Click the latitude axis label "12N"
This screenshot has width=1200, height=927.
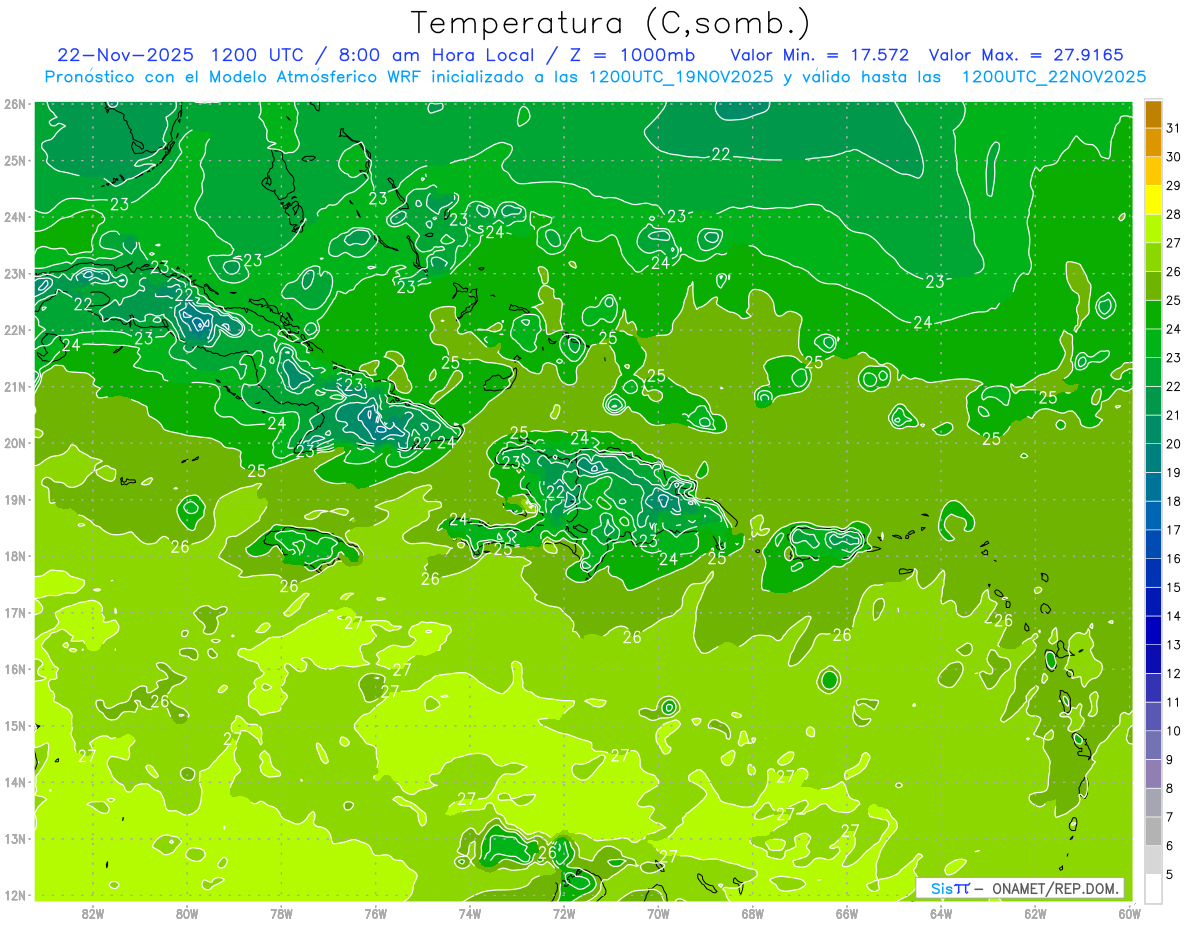(14, 895)
